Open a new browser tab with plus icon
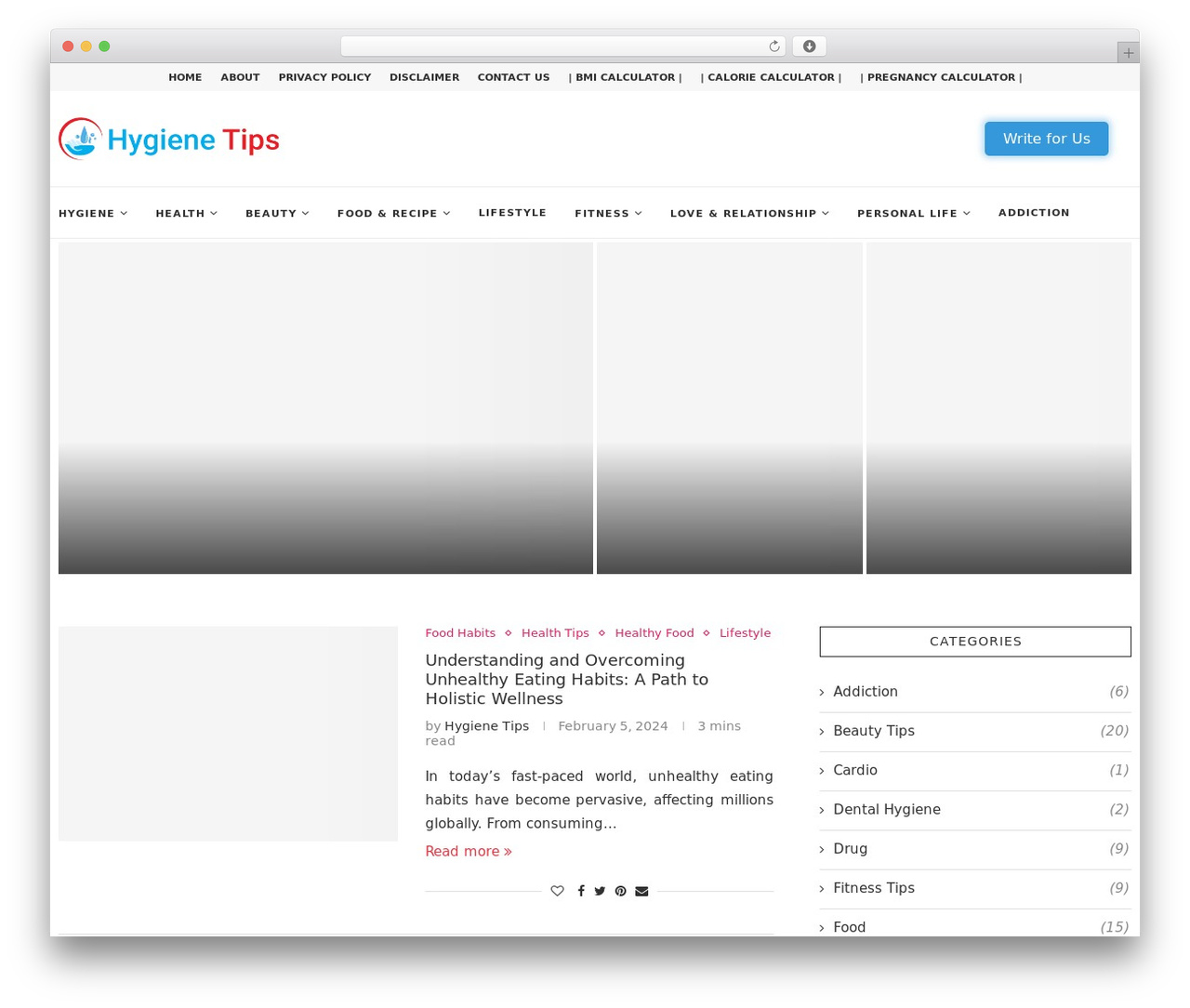 point(1128,53)
